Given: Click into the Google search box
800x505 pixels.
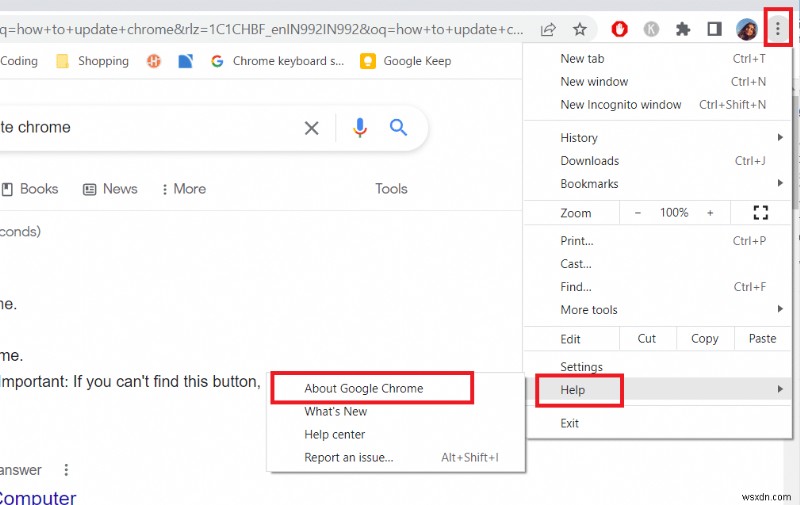Looking at the screenshot, I should pyautogui.click(x=148, y=128).
